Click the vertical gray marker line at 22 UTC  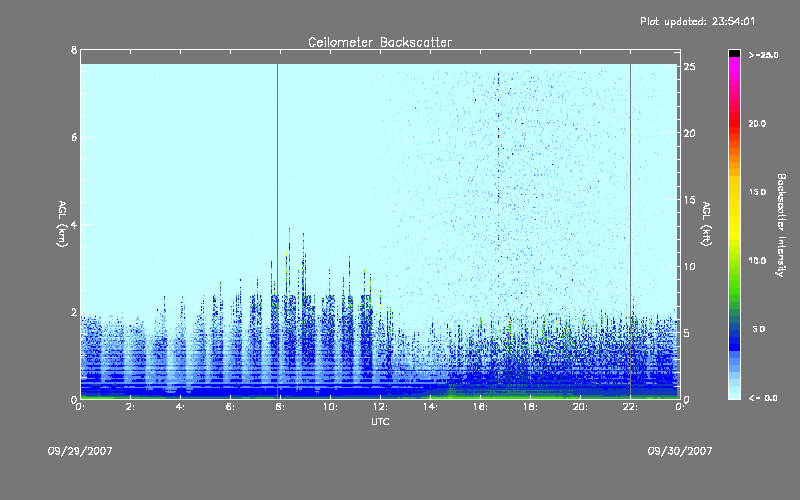pyautogui.click(x=630, y=231)
